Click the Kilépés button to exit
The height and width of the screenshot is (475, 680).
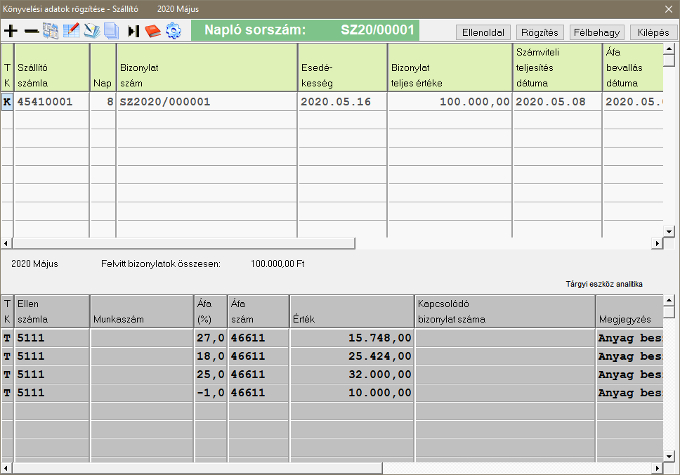[648, 32]
